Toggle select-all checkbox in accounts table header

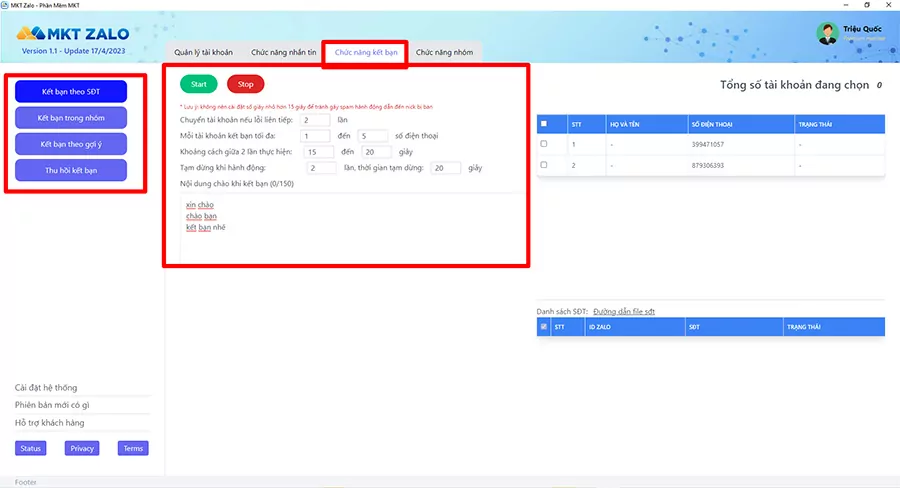point(544,123)
